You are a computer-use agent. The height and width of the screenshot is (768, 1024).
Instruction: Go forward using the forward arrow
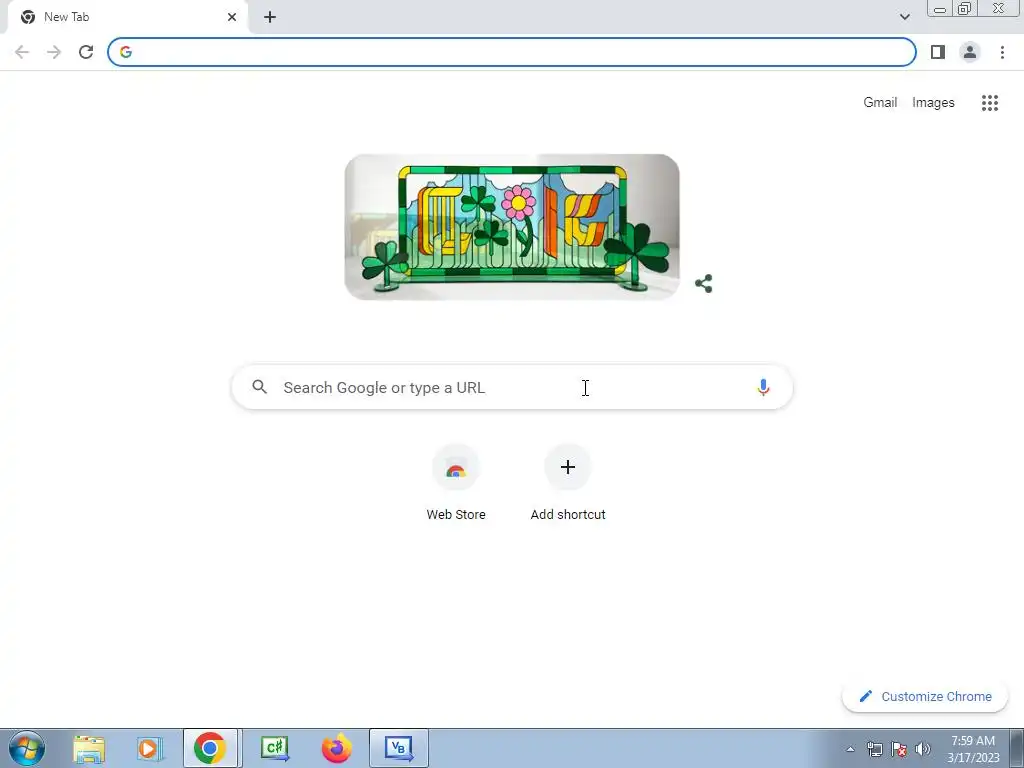tap(54, 52)
